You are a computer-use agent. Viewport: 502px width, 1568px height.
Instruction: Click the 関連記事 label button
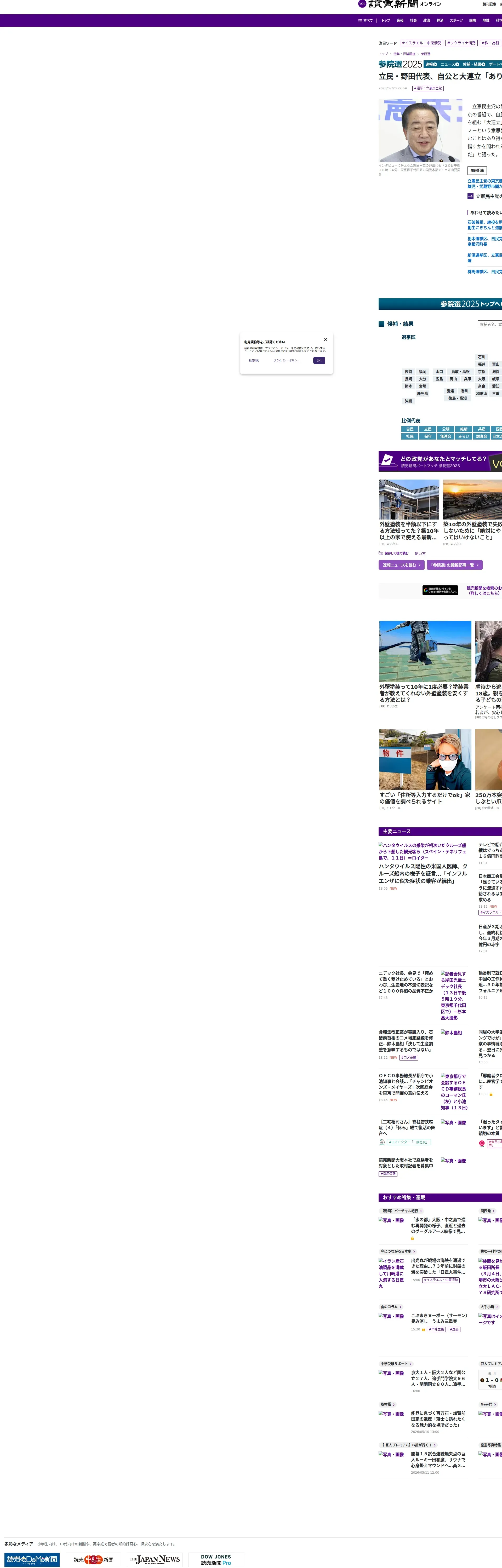[x=477, y=170]
